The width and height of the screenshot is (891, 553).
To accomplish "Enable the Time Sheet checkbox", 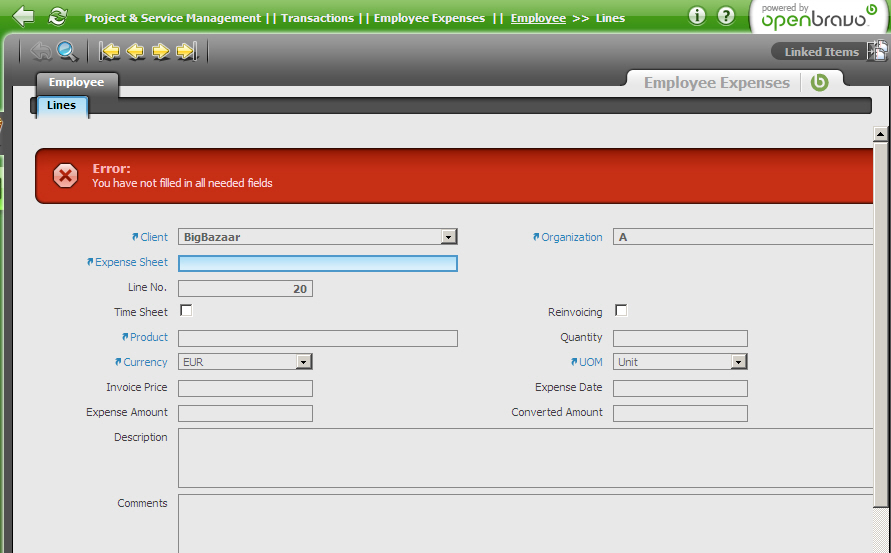I will tap(186, 311).
